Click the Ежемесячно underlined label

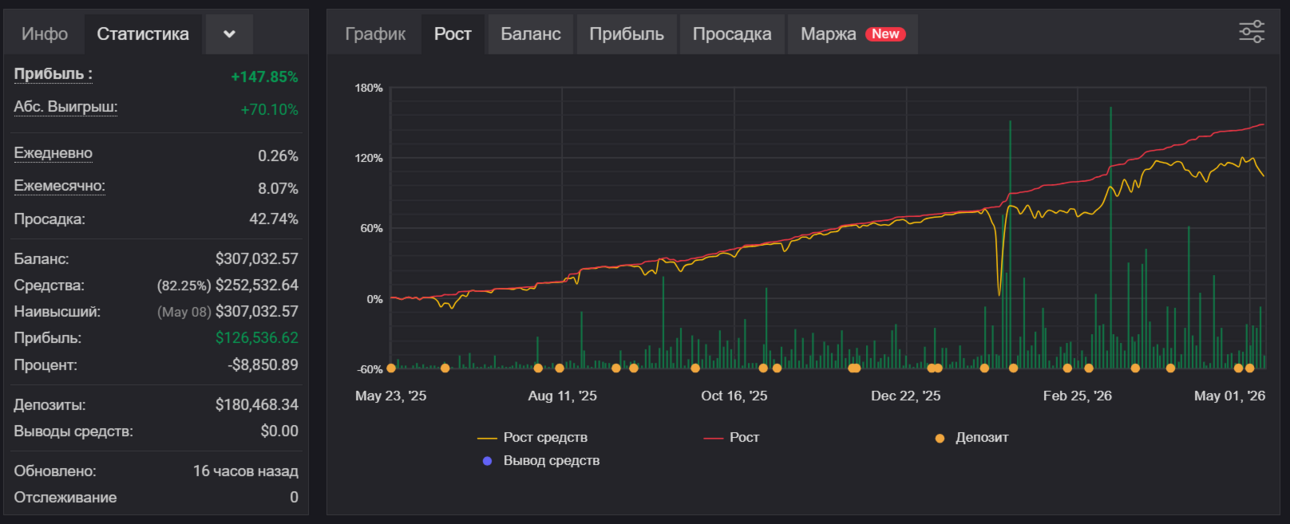coord(60,187)
